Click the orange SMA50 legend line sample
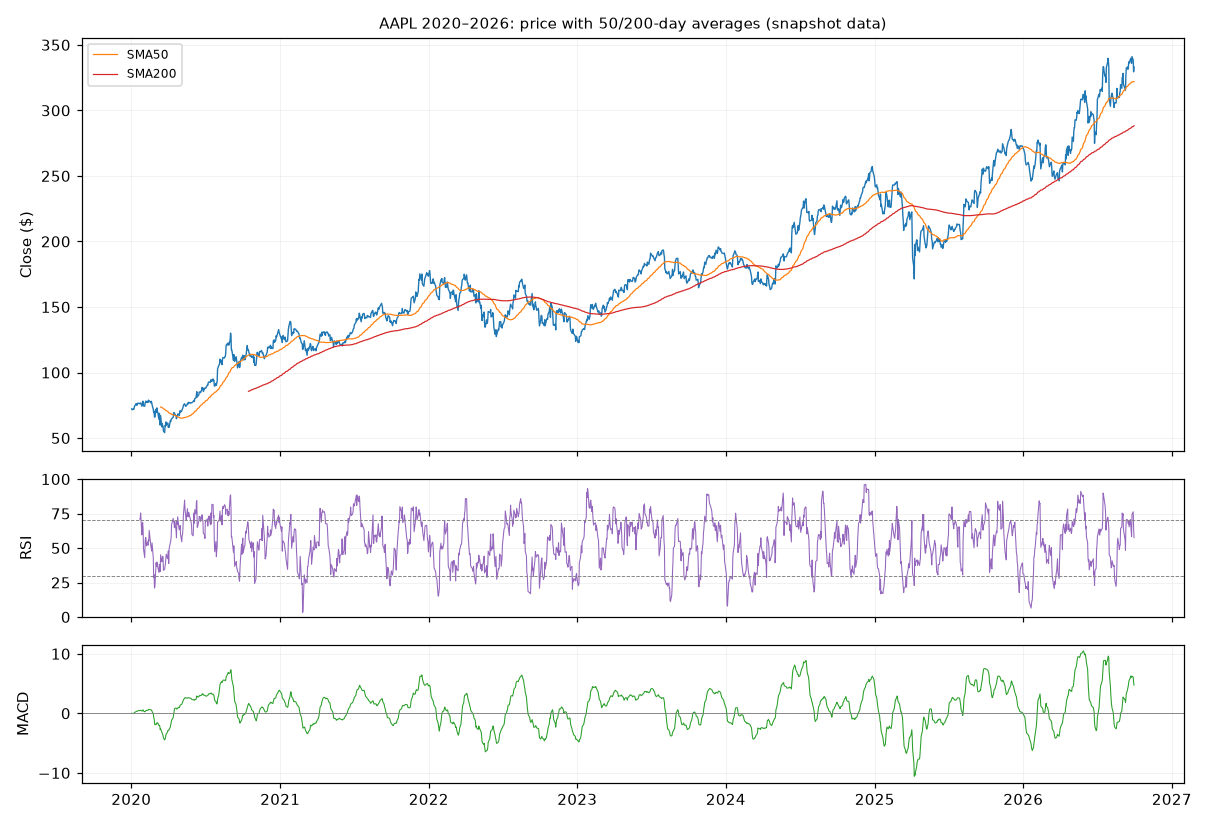The image size is (1210, 825). pos(106,54)
